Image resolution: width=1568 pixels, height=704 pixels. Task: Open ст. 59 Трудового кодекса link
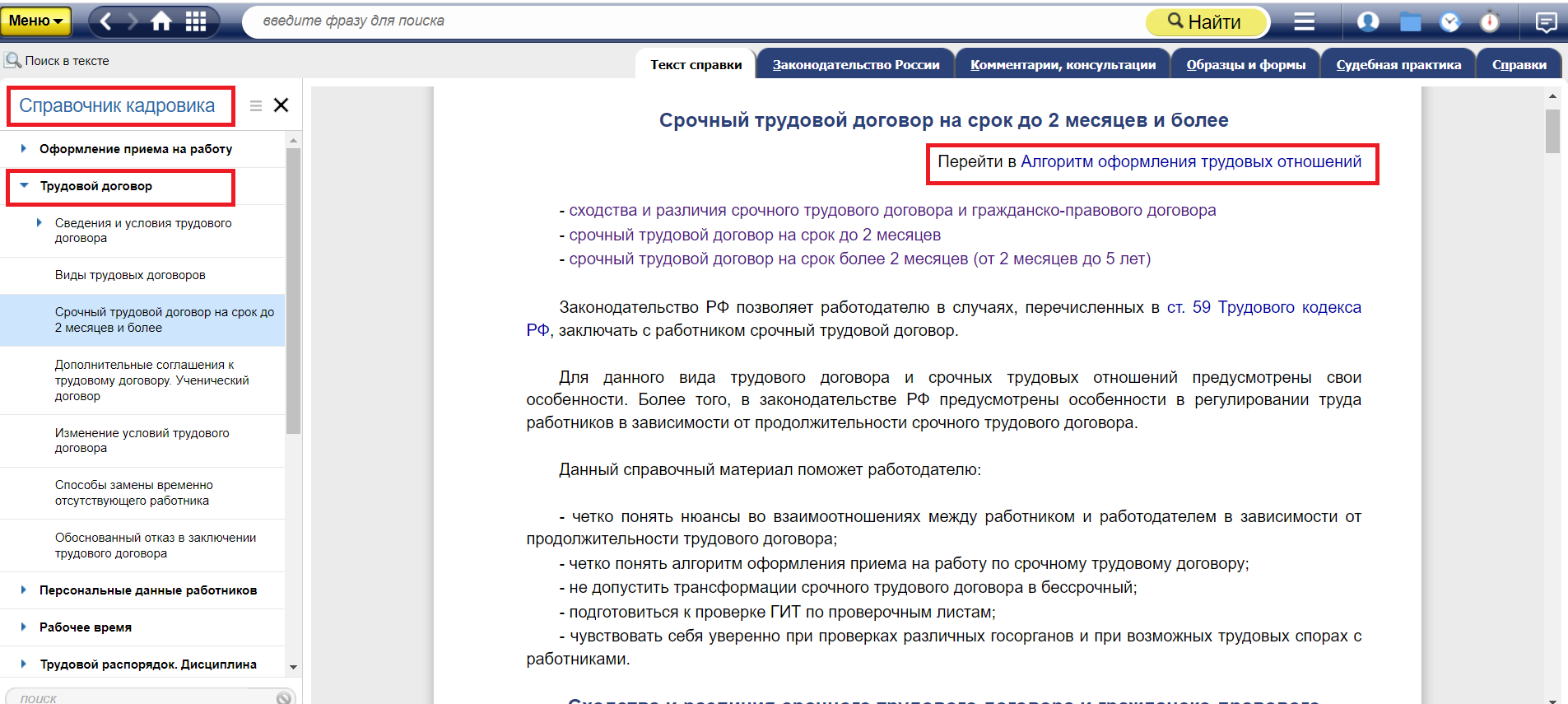1264,308
